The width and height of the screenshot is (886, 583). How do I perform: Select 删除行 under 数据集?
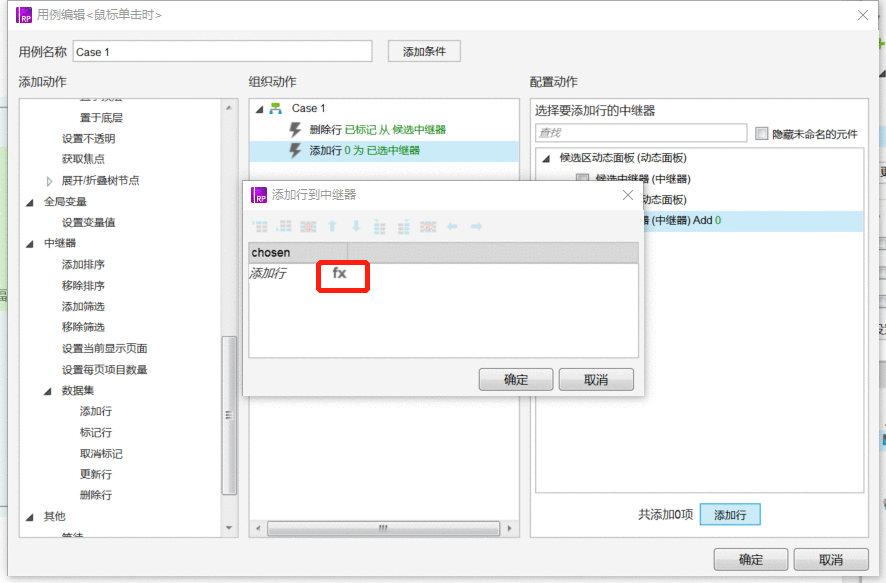coord(95,495)
